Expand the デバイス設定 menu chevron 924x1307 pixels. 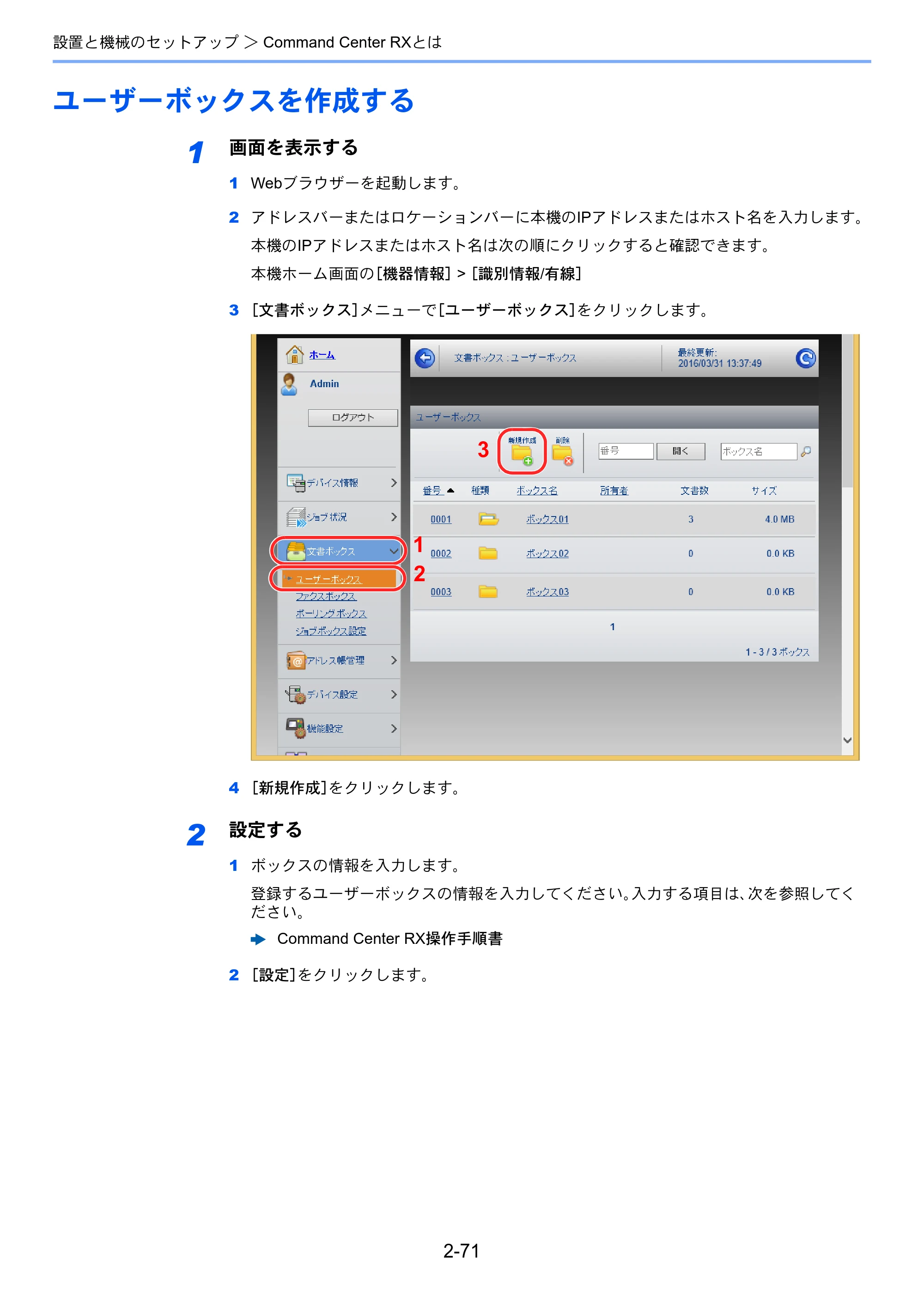[394, 694]
